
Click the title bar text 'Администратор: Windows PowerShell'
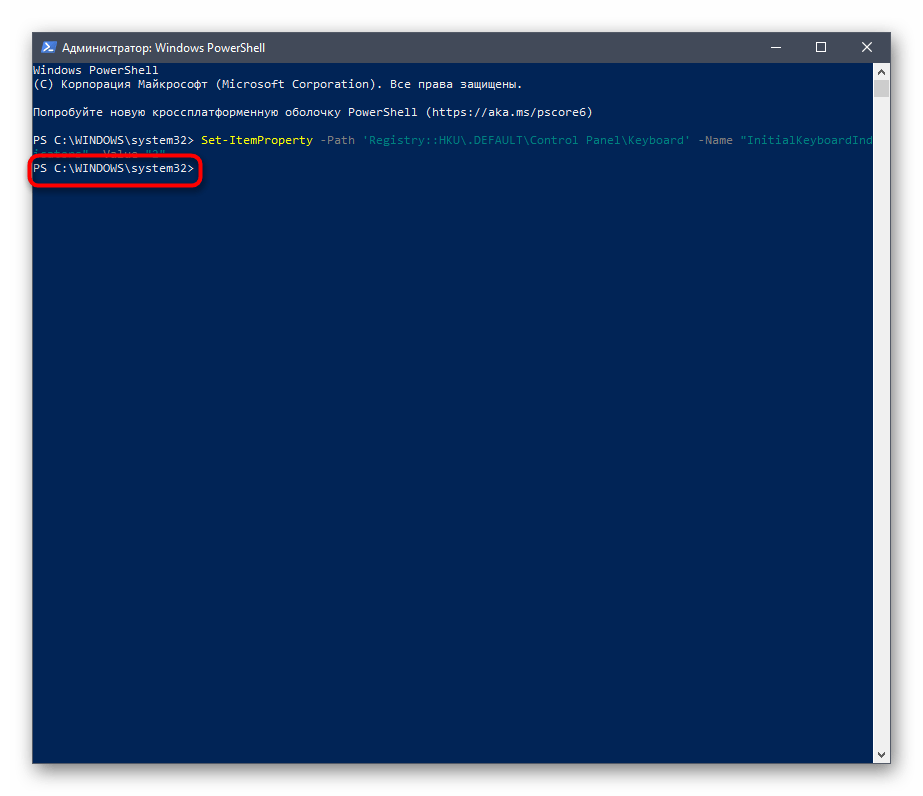click(x=163, y=48)
